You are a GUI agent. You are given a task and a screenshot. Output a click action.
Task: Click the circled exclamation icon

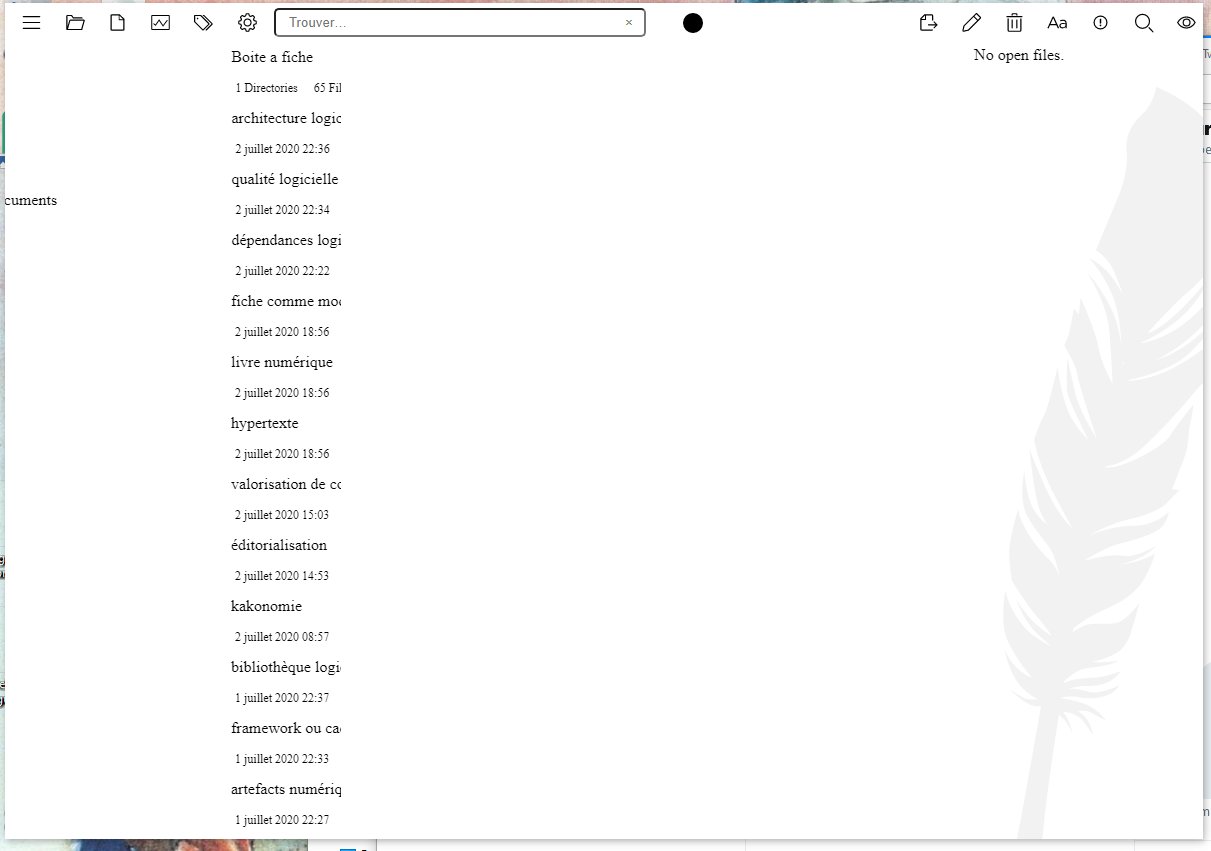click(1101, 23)
